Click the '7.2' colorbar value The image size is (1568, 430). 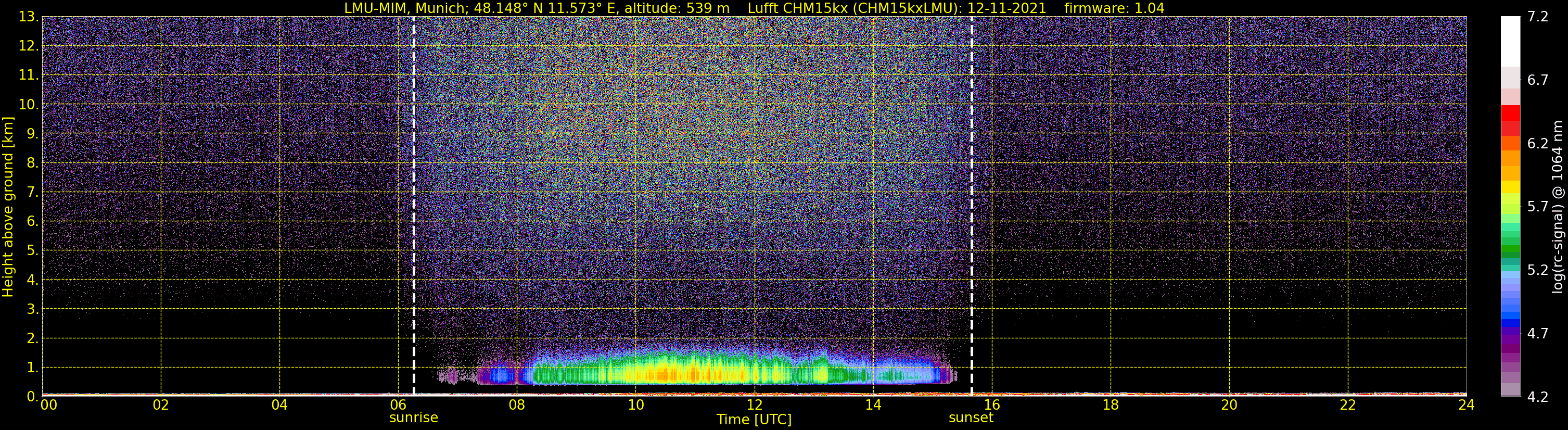point(1538,17)
